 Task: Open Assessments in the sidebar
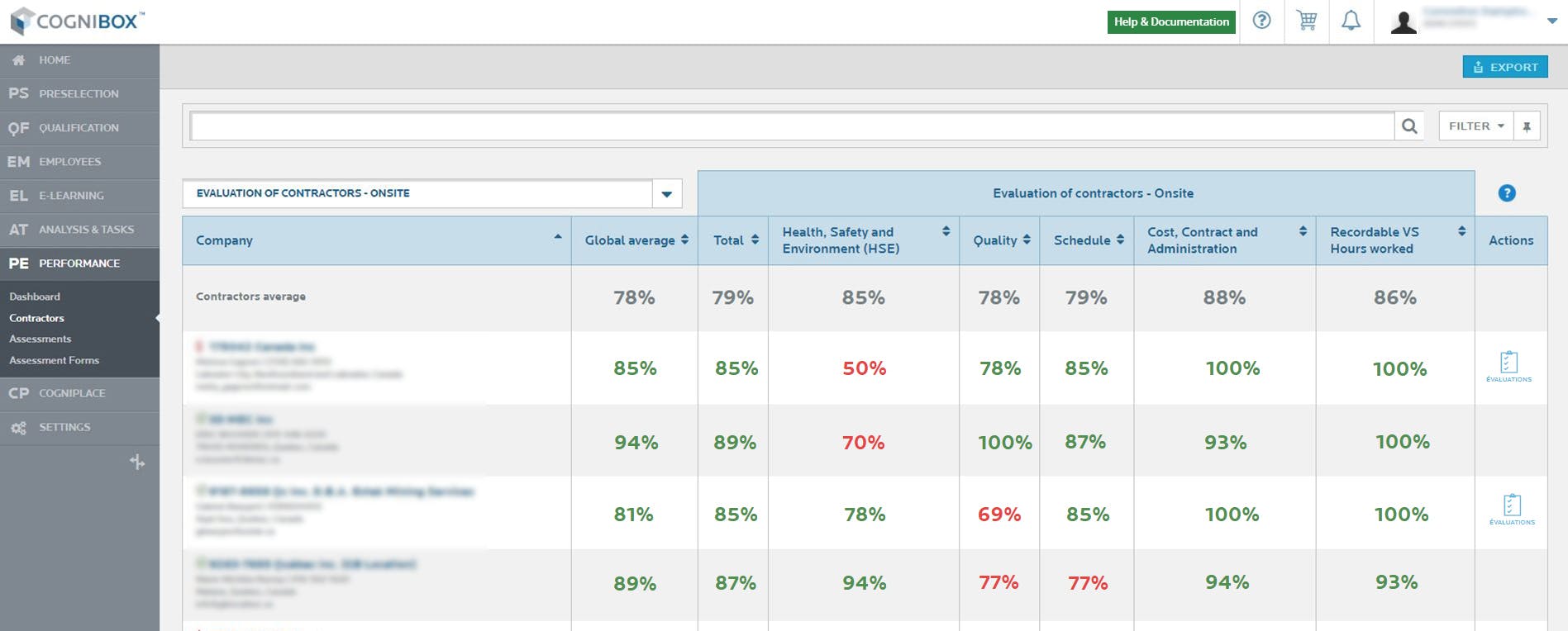[x=41, y=339]
